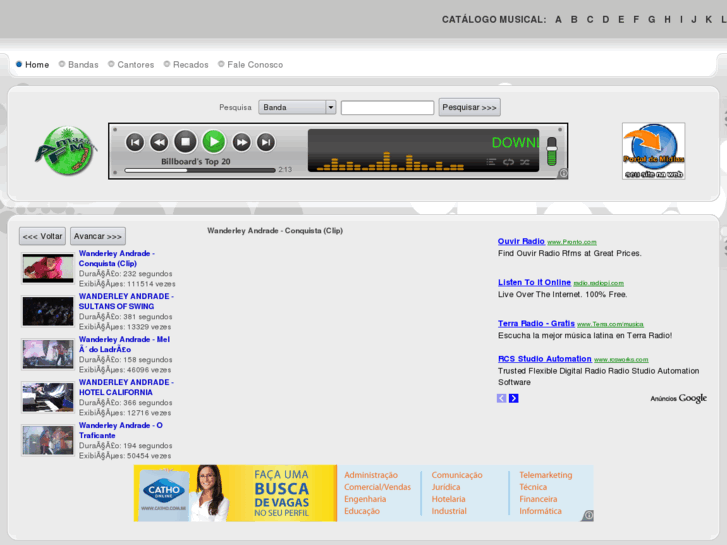Stop the radio player
The image size is (727, 545).
click(x=185, y=141)
